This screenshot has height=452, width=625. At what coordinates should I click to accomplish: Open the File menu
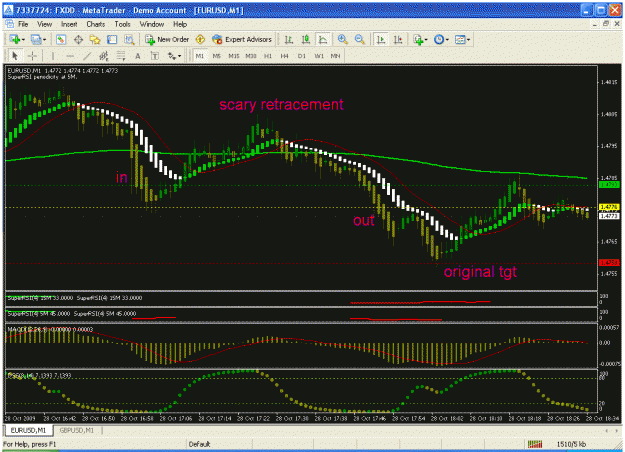pos(23,24)
